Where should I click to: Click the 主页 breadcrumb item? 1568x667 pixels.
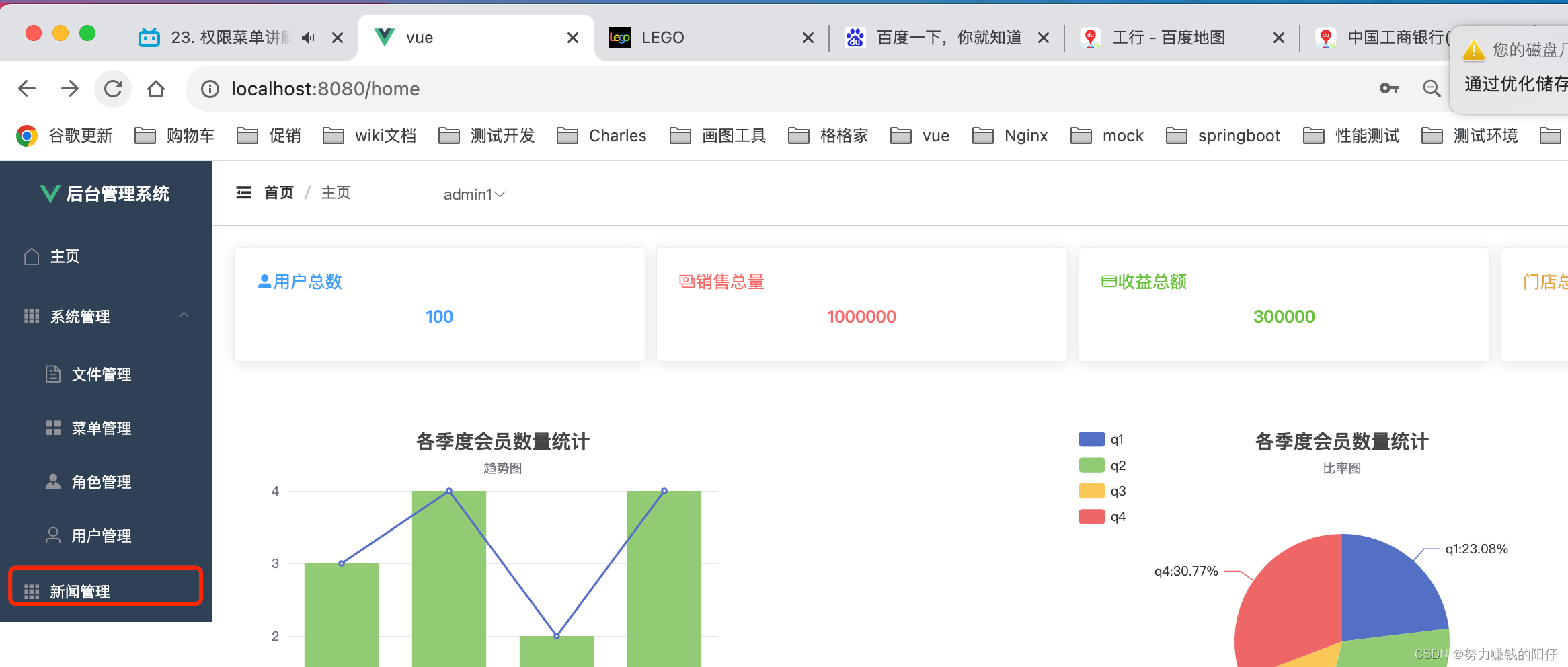[x=336, y=193]
